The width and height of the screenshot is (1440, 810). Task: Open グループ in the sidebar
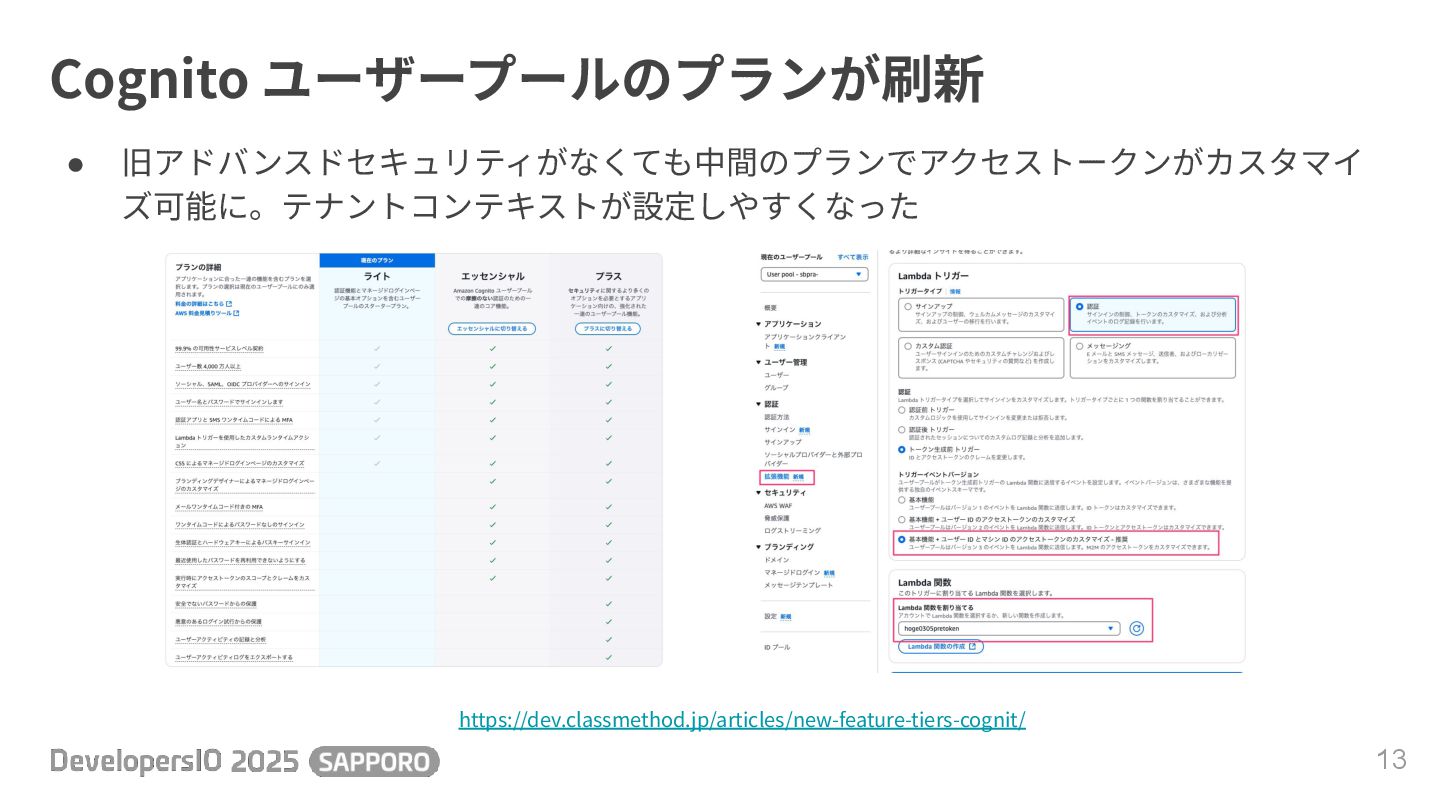click(x=776, y=387)
